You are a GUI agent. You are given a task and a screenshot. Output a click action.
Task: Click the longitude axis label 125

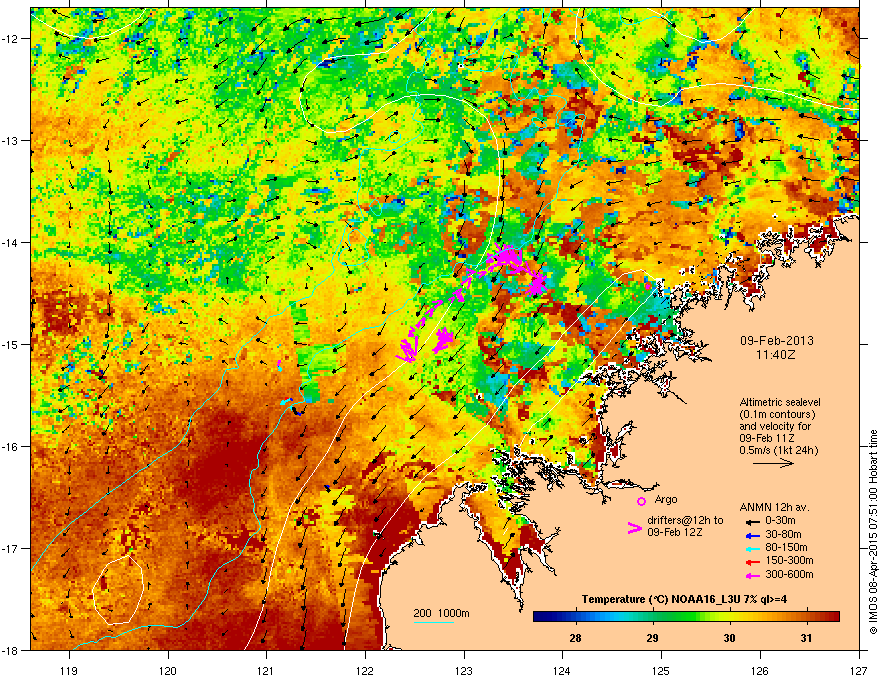661,670
